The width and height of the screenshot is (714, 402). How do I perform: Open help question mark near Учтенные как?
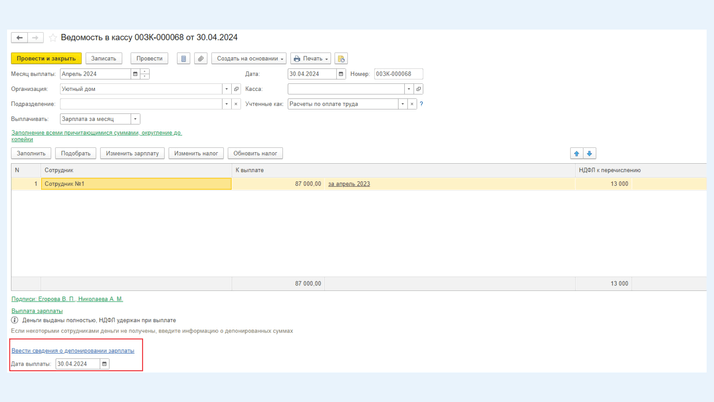click(x=421, y=104)
